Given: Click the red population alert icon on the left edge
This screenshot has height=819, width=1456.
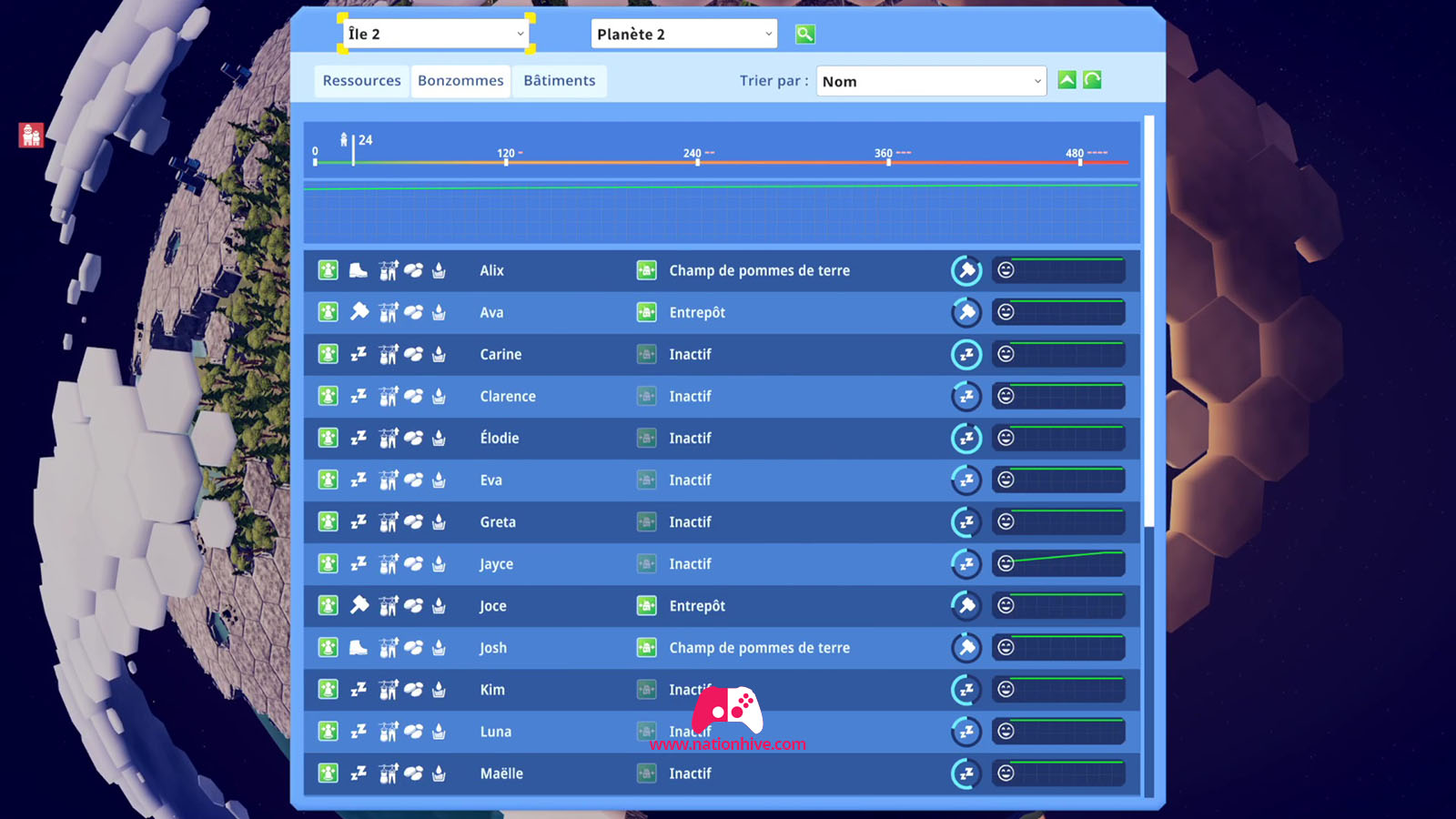Looking at the screenshot, I should coord(32,135).
